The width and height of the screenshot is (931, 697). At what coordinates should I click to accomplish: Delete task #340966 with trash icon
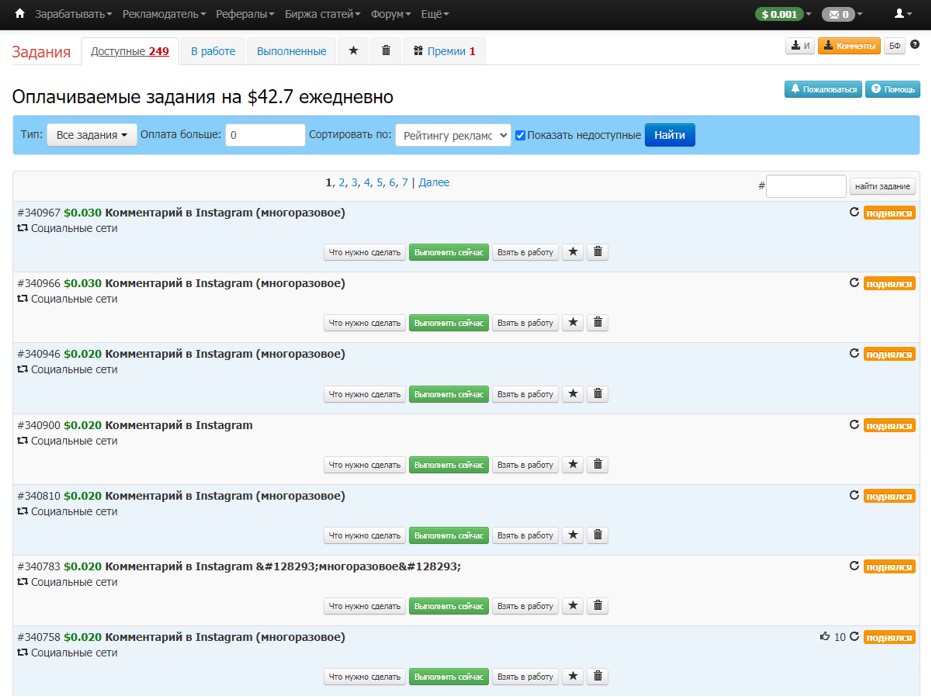click(x=598, y=322)
